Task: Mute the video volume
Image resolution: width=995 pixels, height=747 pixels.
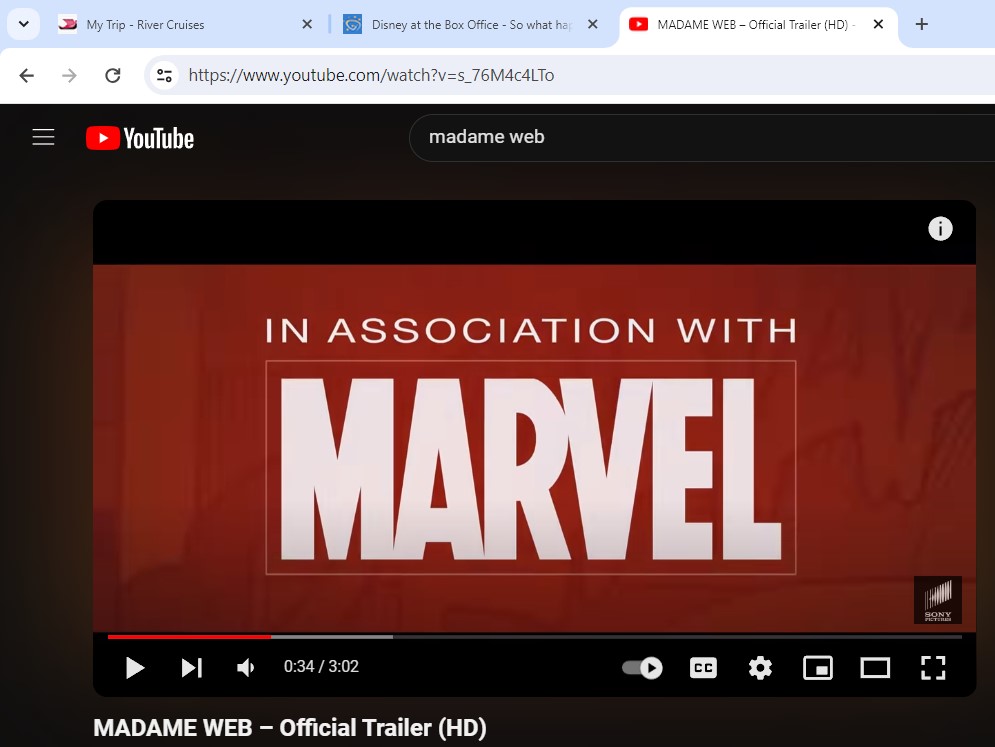Action: coord(246,667)
